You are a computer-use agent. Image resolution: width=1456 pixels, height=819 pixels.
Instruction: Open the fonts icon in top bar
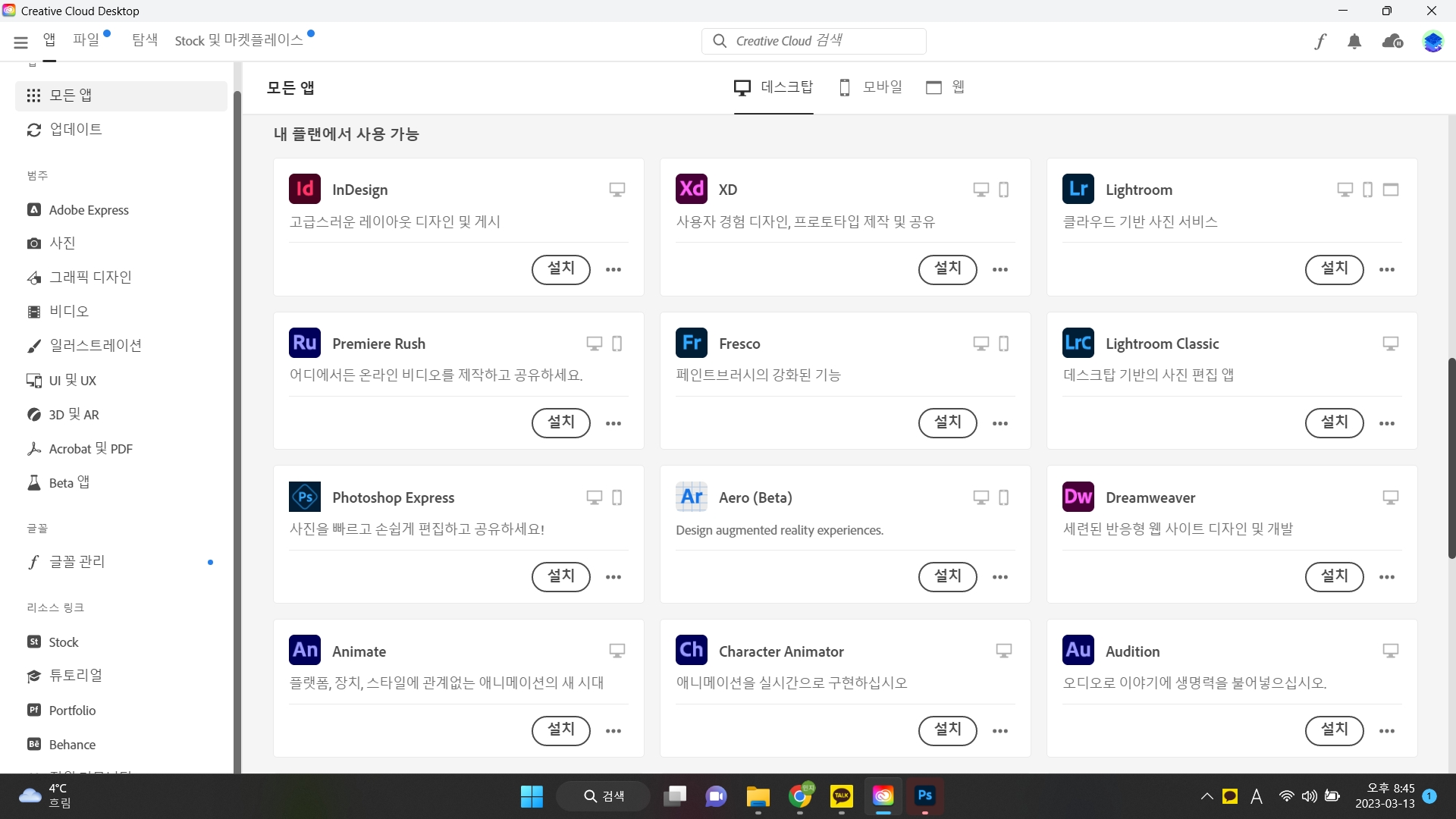(1320, 42)
